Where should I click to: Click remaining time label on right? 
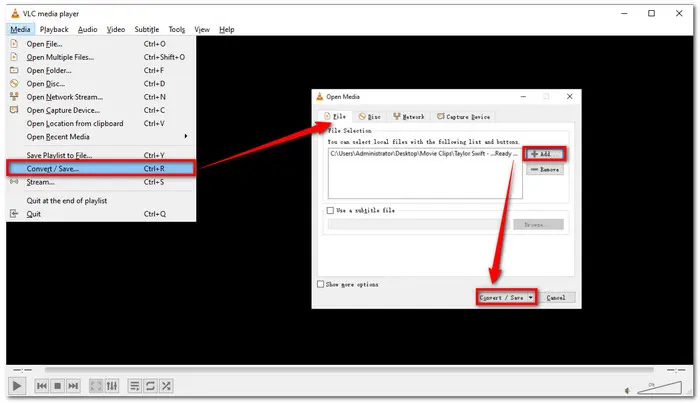pyautogui.click(x=676, y=370)
